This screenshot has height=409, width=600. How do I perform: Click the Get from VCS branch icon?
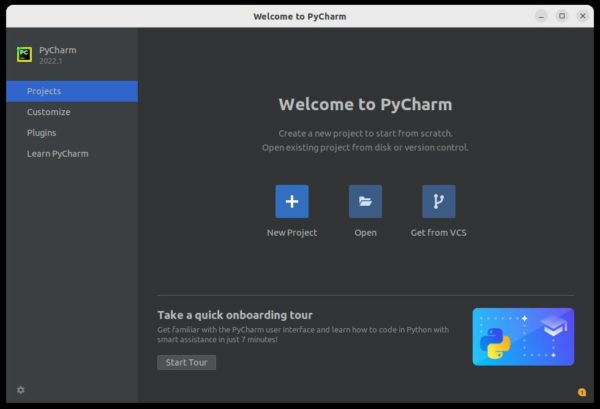point(439,202)
